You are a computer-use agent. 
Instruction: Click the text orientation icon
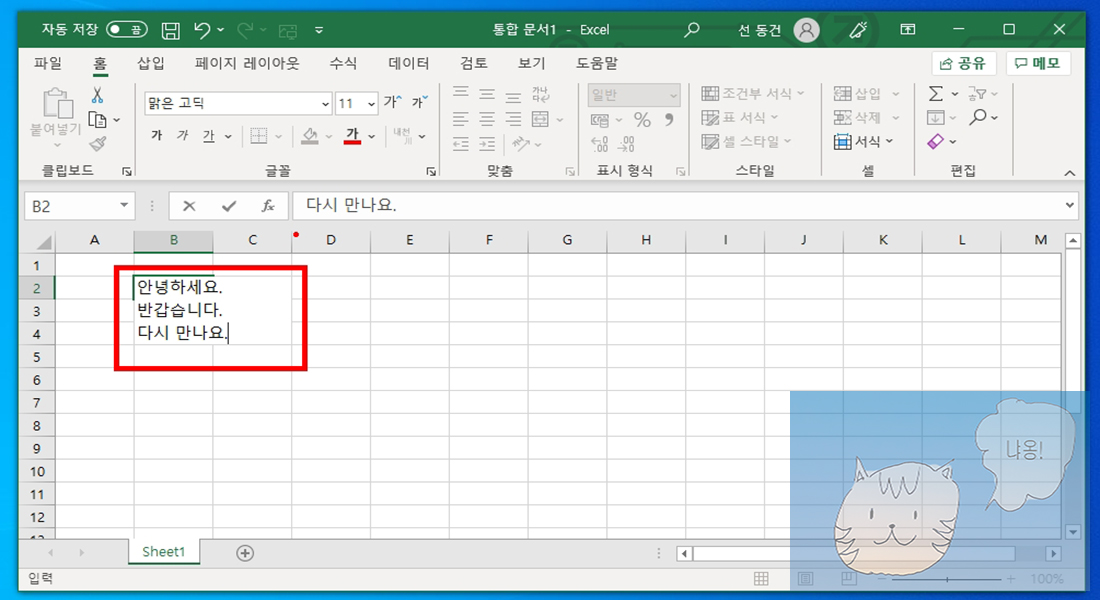click(521, 144)
